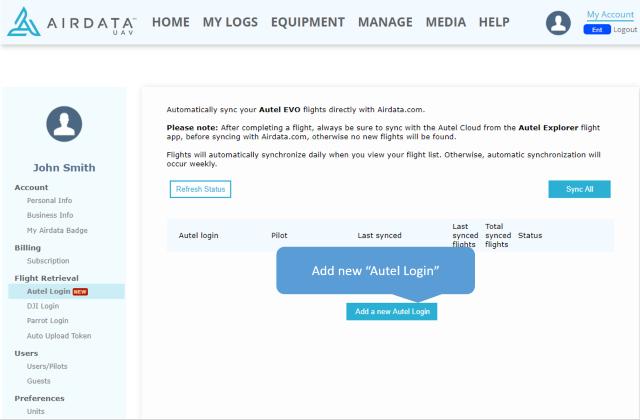Open the MY LOGS menu
Image resolution: width=640 pixels, height=420 pixels.
(230, 22)
